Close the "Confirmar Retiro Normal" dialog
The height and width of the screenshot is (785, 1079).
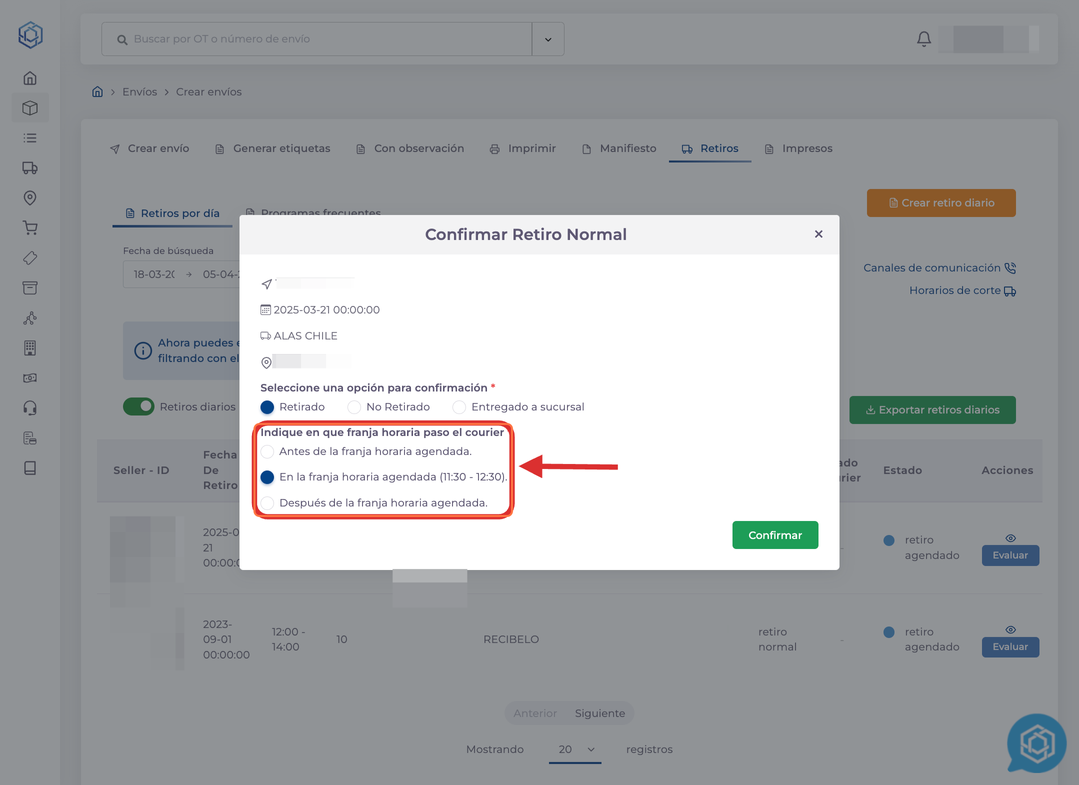tap(818, 234)
